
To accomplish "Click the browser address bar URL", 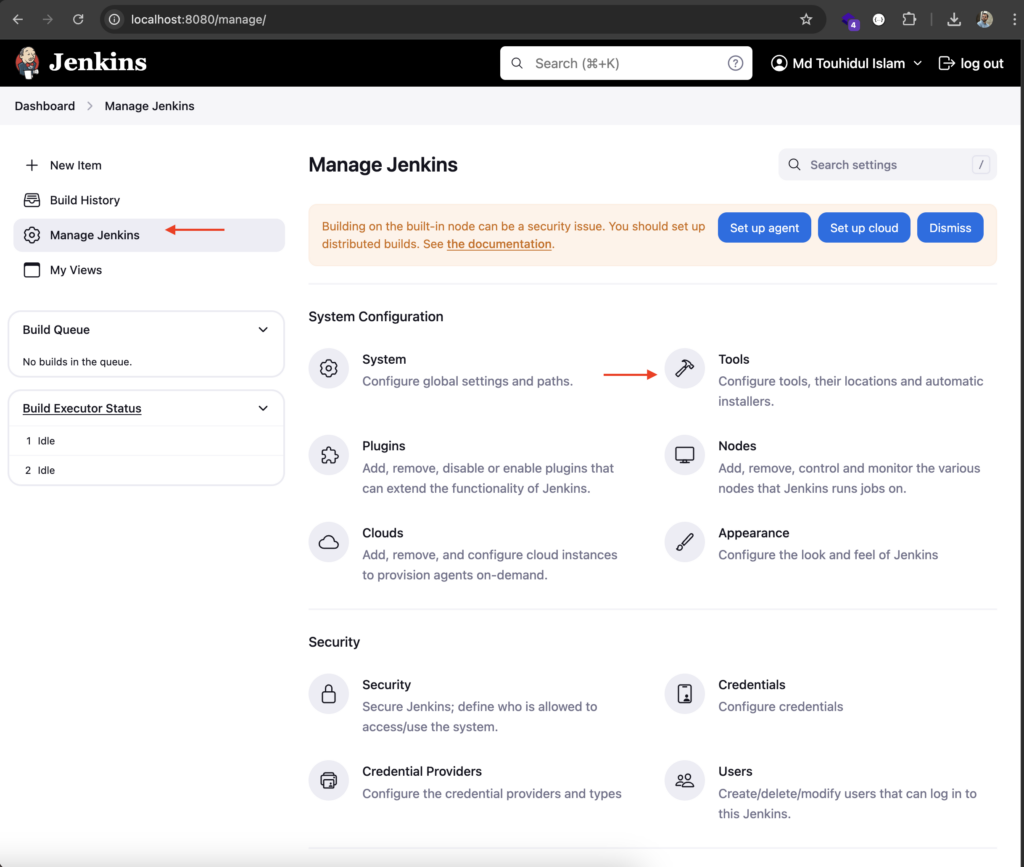I will point(199,20).
